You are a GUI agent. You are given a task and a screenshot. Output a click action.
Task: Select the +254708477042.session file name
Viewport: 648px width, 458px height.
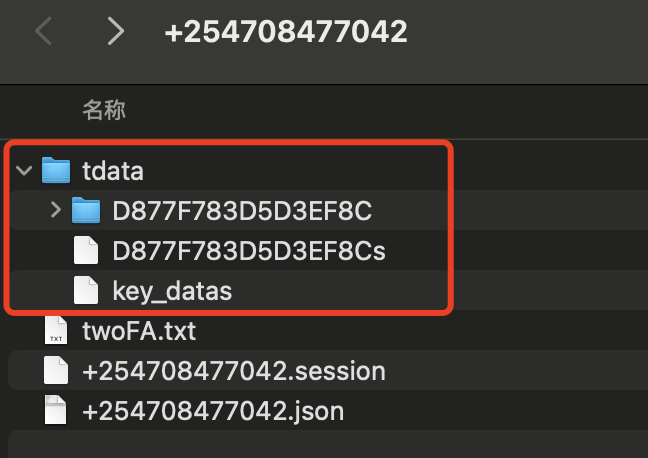(x=234, y=371)
